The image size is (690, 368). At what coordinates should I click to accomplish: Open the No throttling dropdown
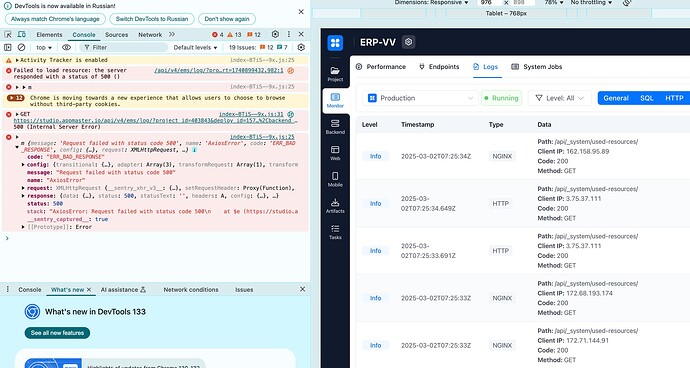click(x=591, y=3)
